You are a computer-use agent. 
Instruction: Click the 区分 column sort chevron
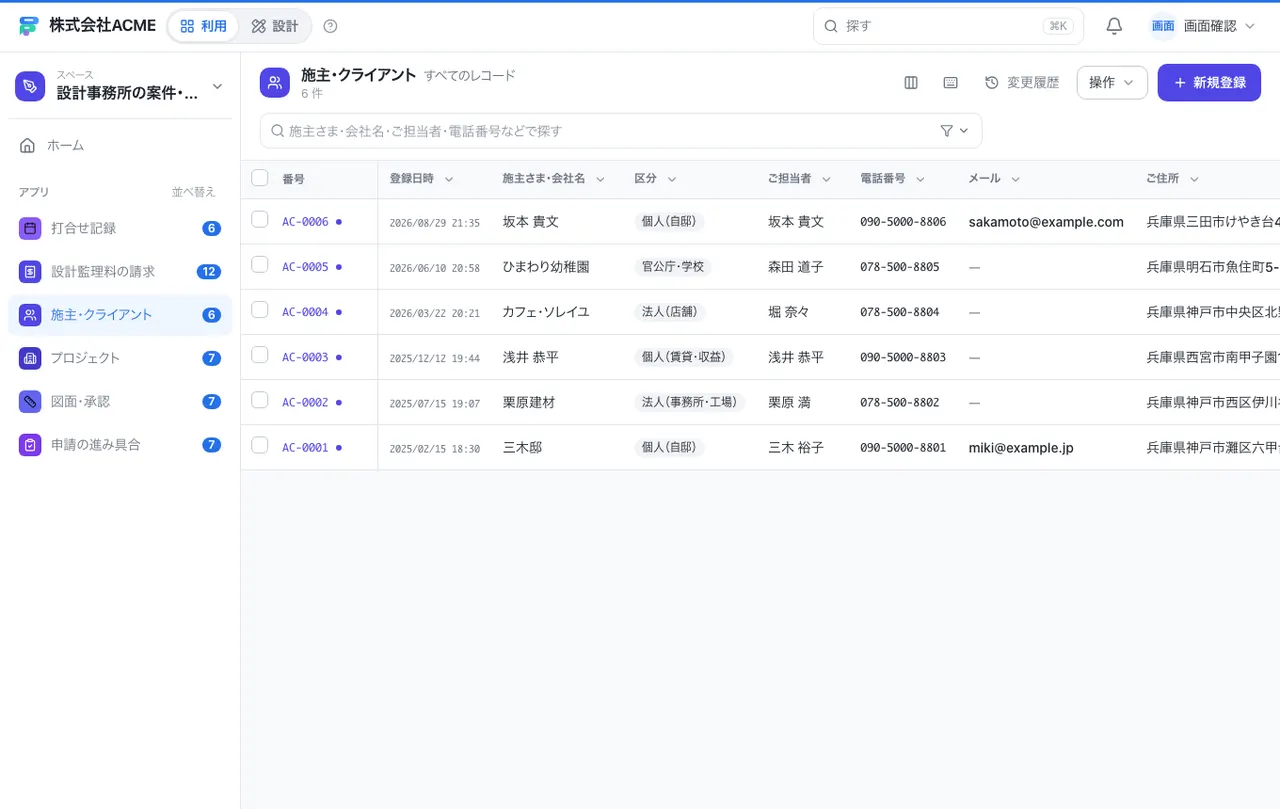(x=672, y=179)
